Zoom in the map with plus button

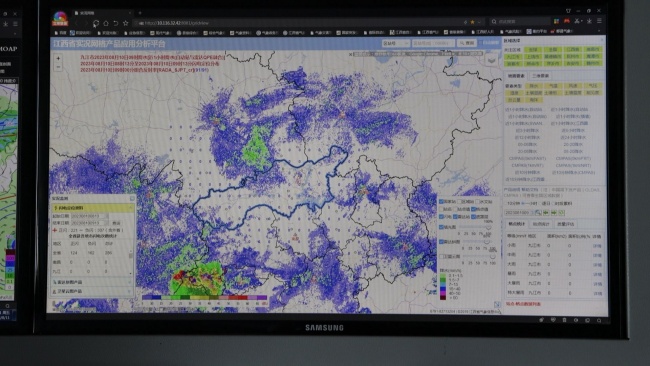[58, 58]
